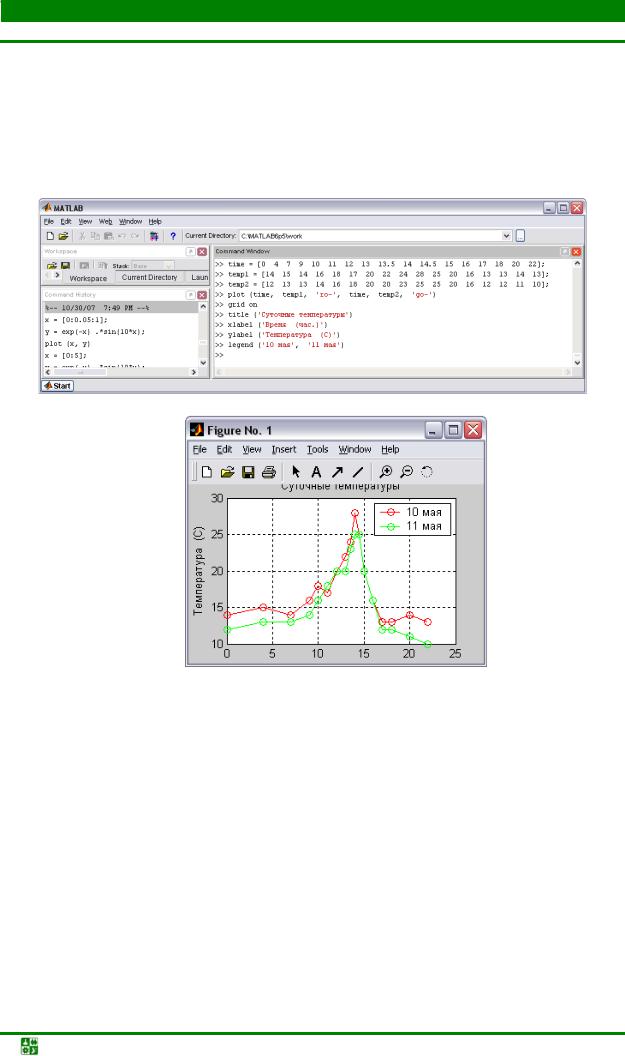
Task: Click the Redo icon in MATLAB toolbar
Action: [135, 236]
